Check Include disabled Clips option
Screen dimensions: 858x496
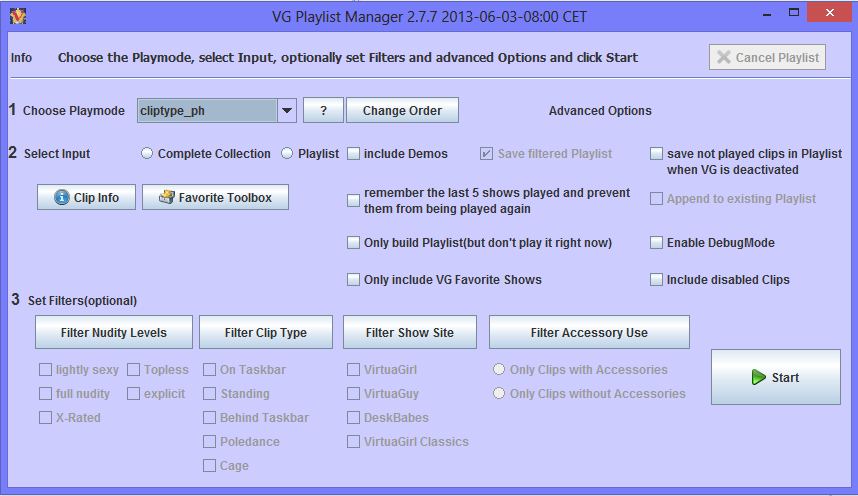[x=657, y=280]
